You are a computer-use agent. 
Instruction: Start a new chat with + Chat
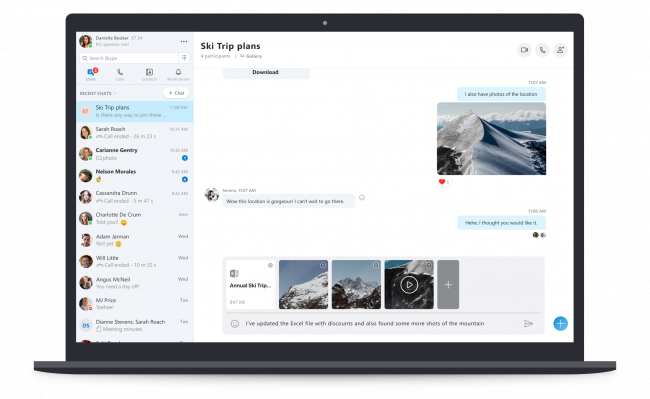tap(176, 93)
